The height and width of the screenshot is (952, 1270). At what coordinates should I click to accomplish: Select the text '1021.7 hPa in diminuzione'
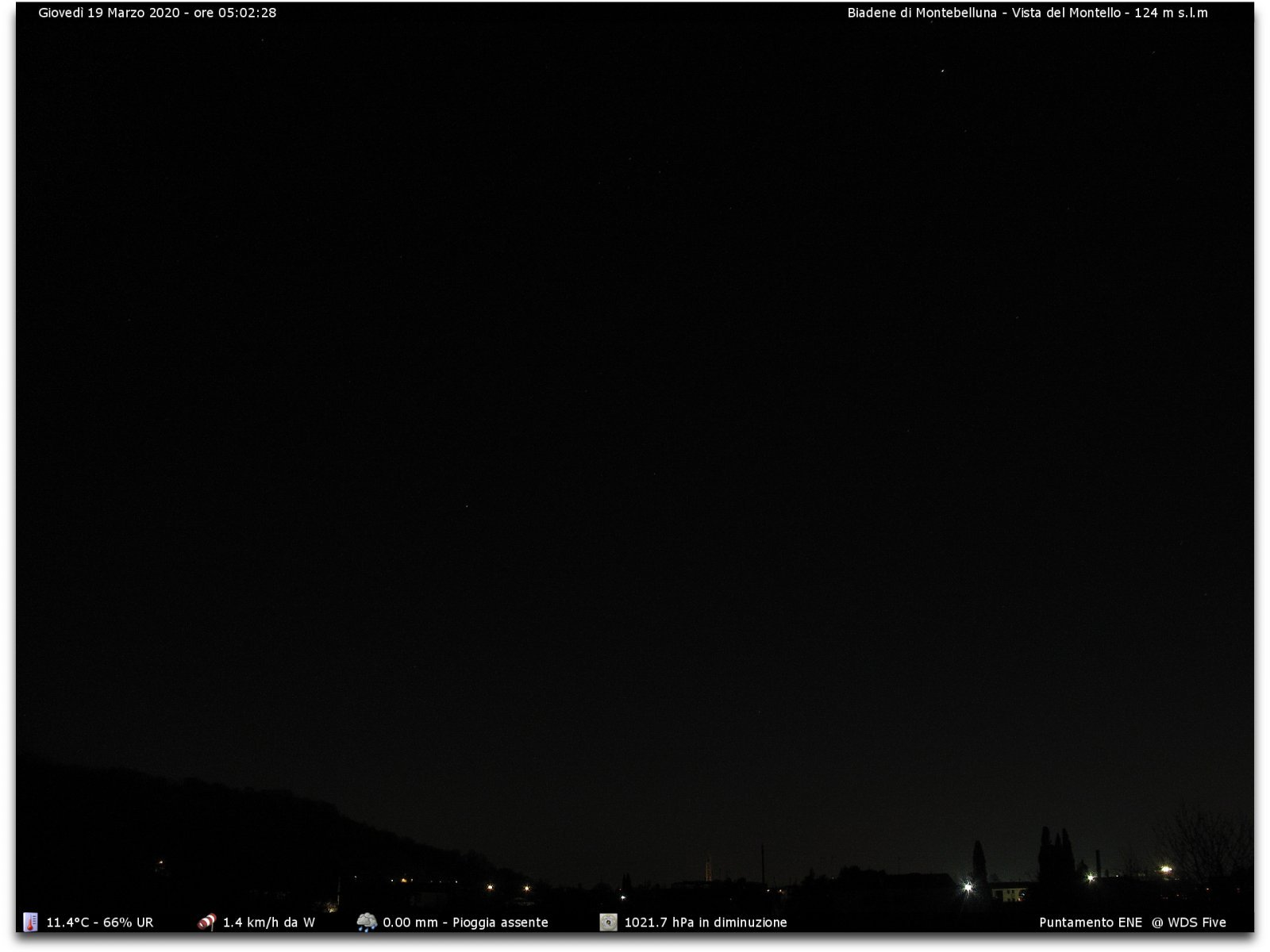point(706,923)
